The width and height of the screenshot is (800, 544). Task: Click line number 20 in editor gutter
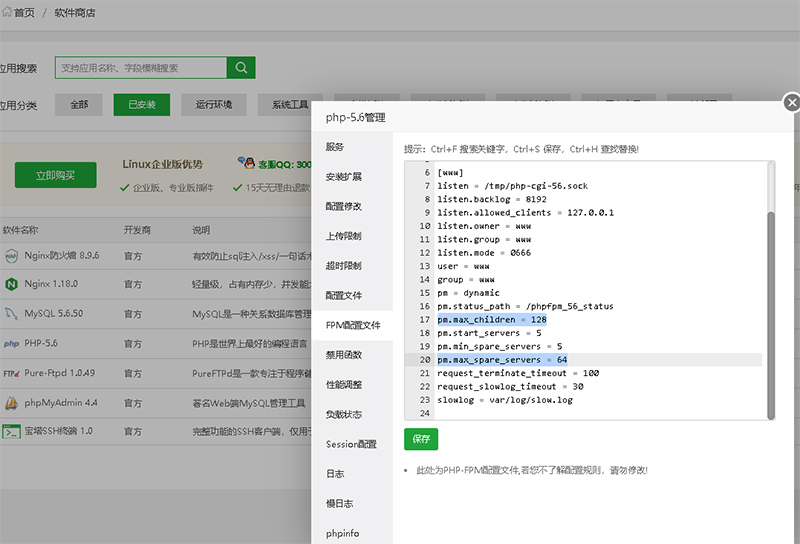tap(425, 360)
